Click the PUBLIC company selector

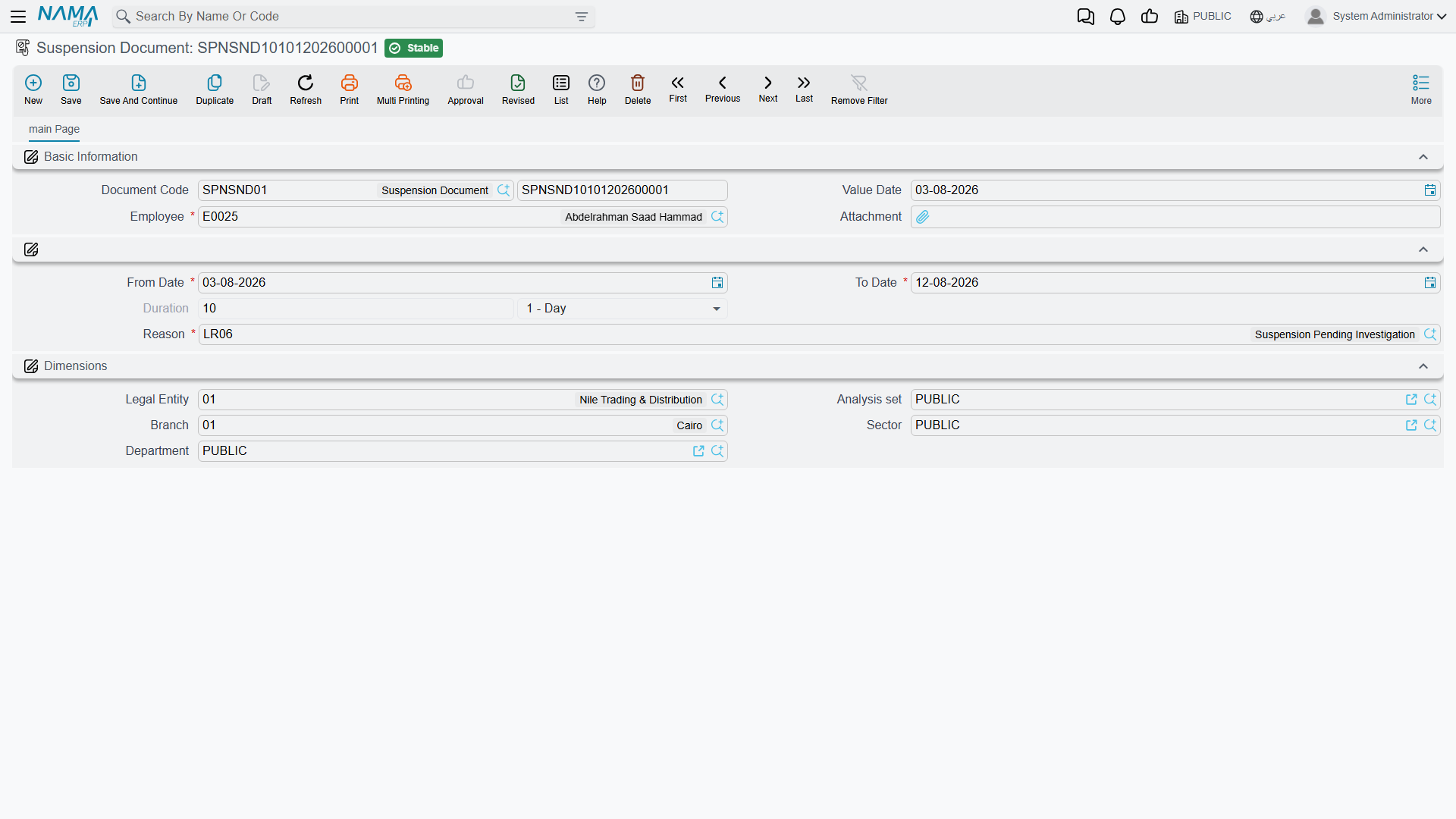click(x=1203, y=17)
